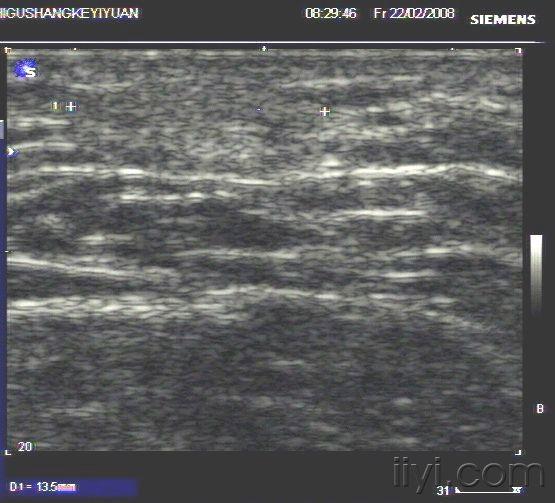Click the iiyi.com watermark
The width and height of the screenshot is (555, 503).
click(x=468, y=474)
